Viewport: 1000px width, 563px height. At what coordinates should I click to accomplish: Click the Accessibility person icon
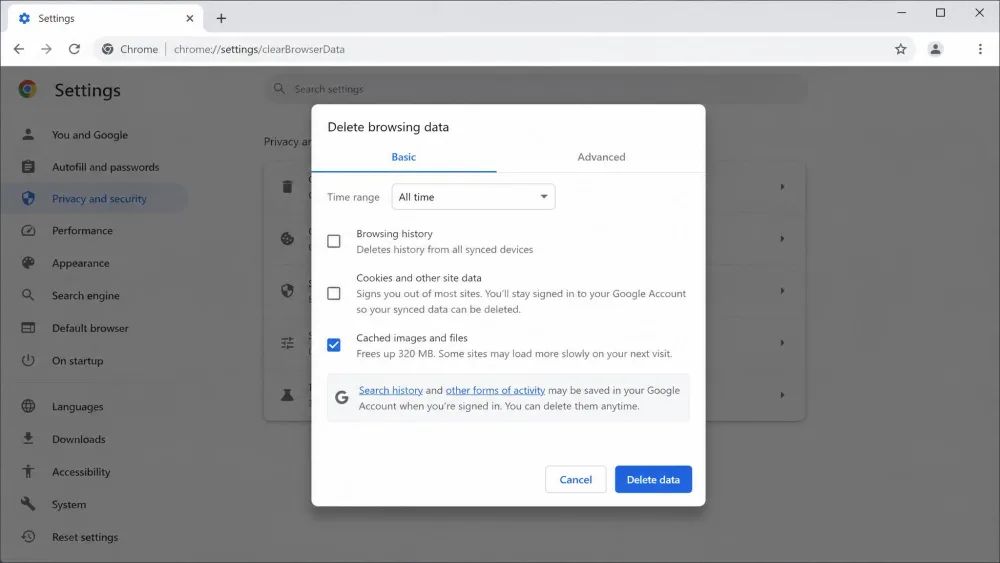click(x=28, y=471)
